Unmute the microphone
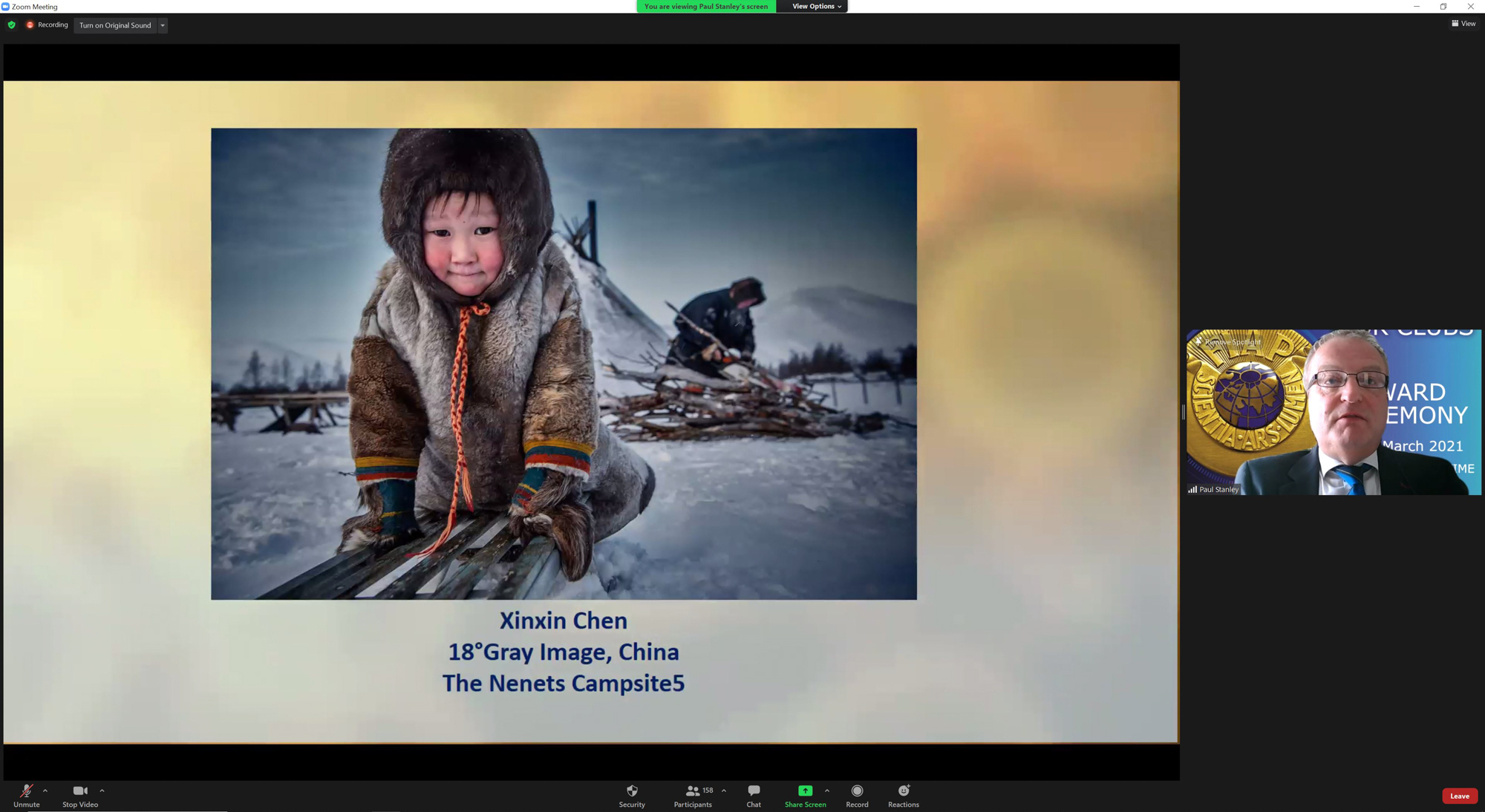This screenshot has height=812, width=1485. [26, 795]
